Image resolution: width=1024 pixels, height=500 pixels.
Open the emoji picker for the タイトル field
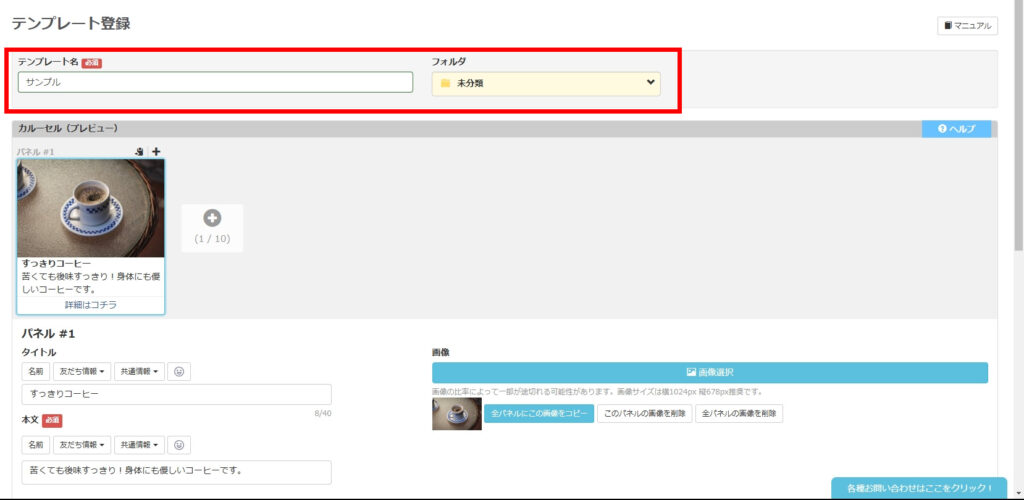179,371
